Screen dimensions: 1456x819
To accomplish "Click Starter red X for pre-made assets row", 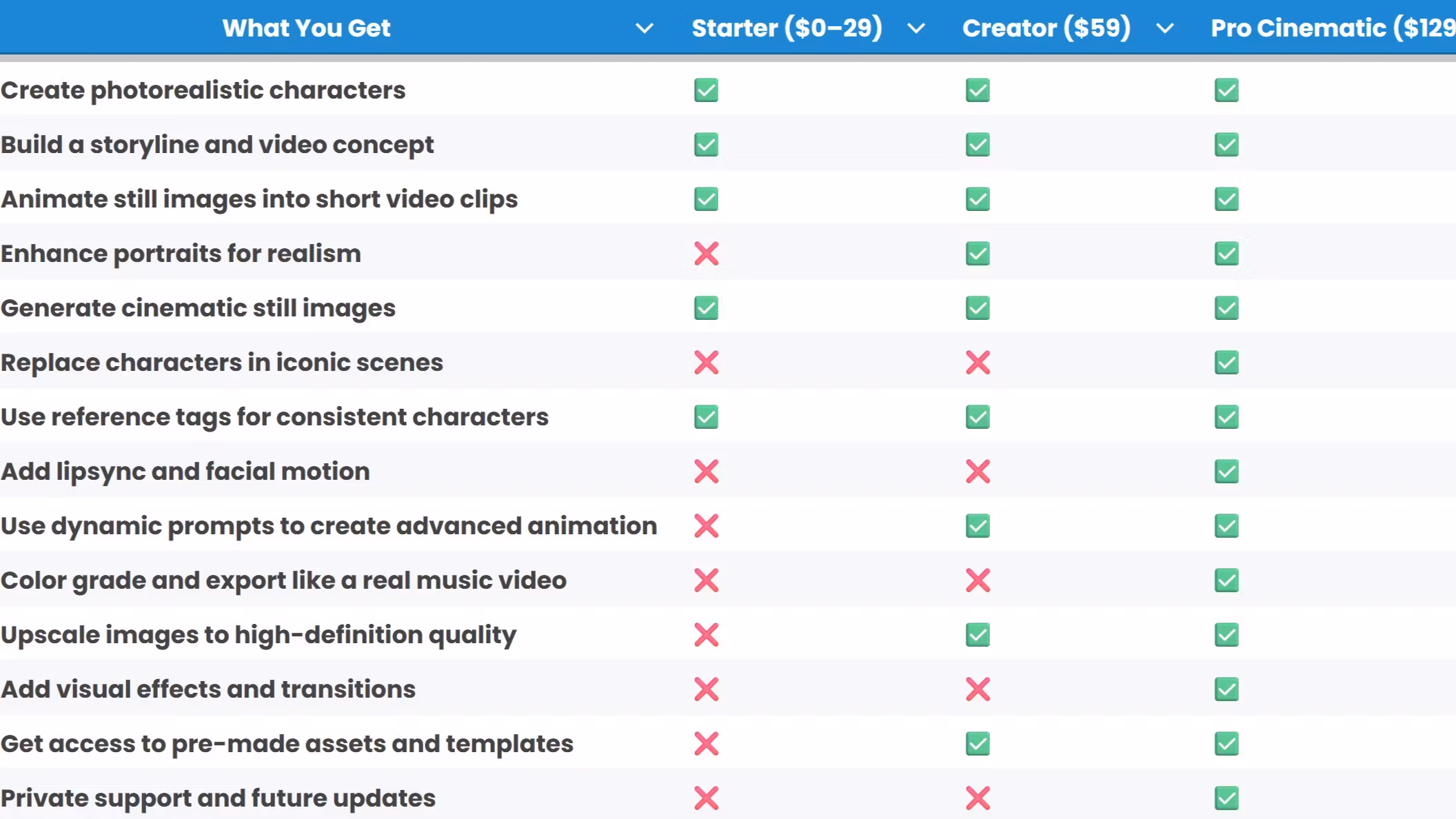I will [x=706, y=744].
